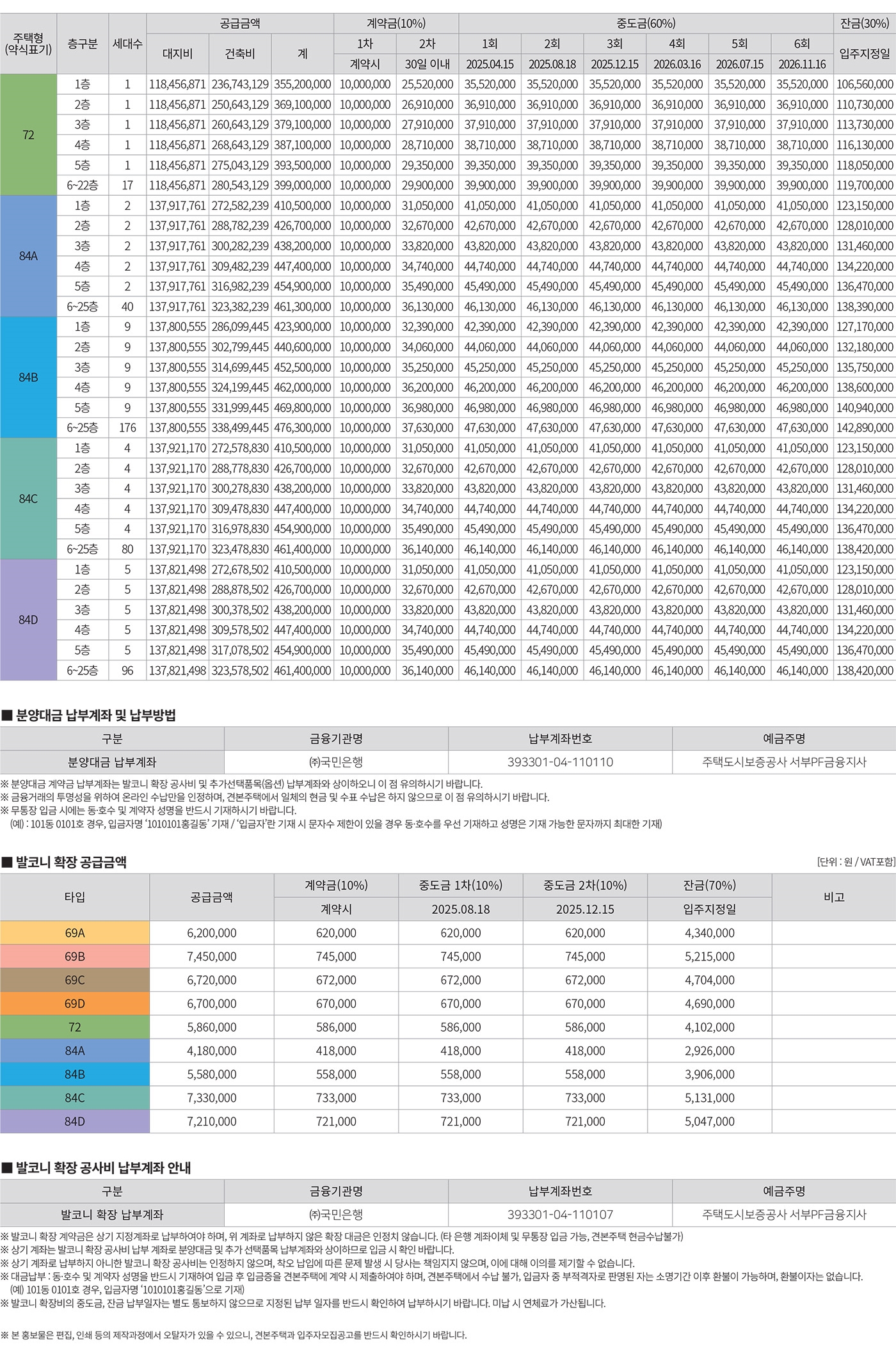
Task: Click account number 393301-04-110110
Action: coord(560,762)
